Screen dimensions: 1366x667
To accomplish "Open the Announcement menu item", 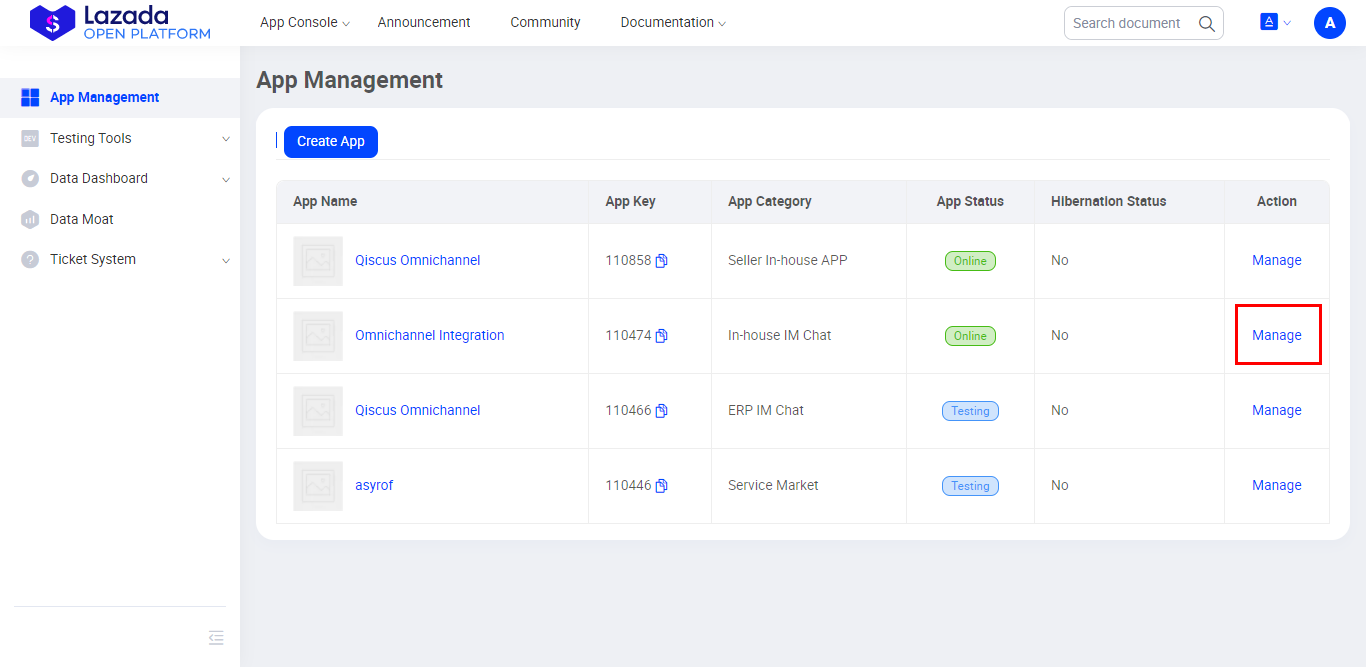I will click(424, 22).
